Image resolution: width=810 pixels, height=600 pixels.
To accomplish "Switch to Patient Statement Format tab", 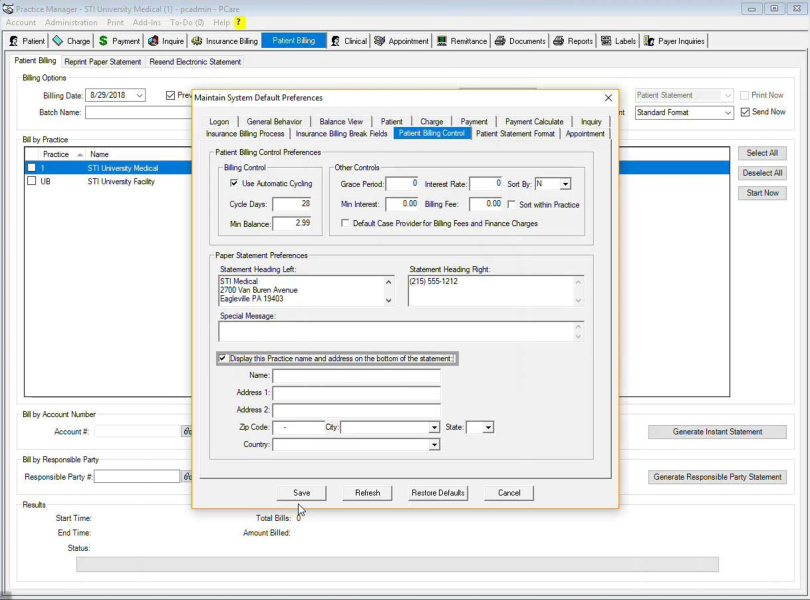I will pyautogui.click(x=515, y=133).
